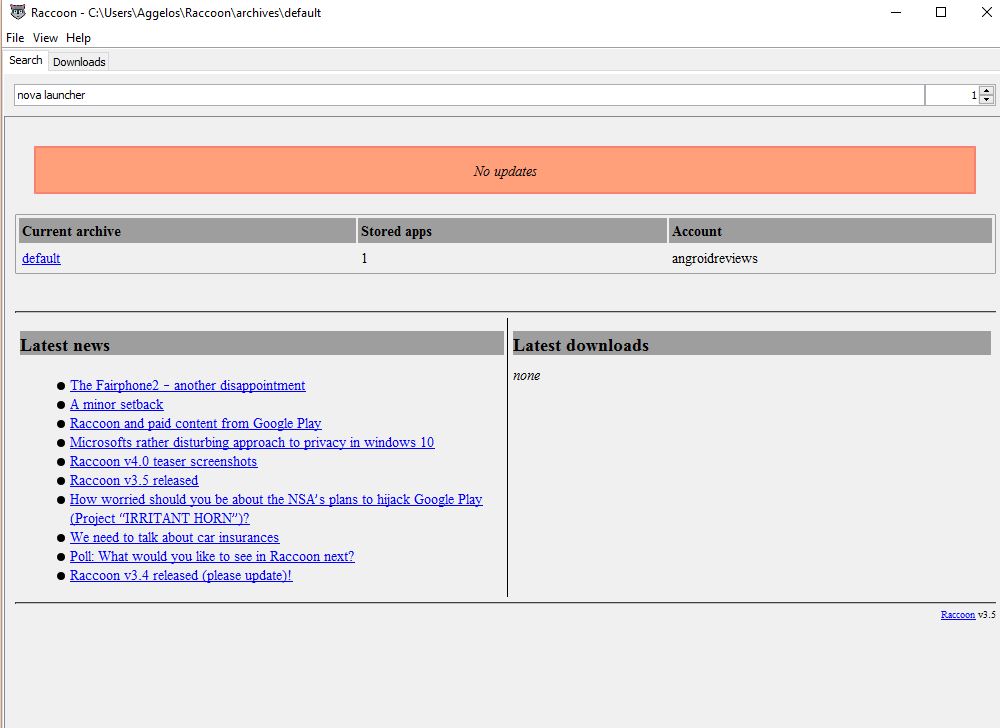This screenshot has height=728, width=1000.
Task: Minimize the Raccoon window
Action: [x=896, y=12]
